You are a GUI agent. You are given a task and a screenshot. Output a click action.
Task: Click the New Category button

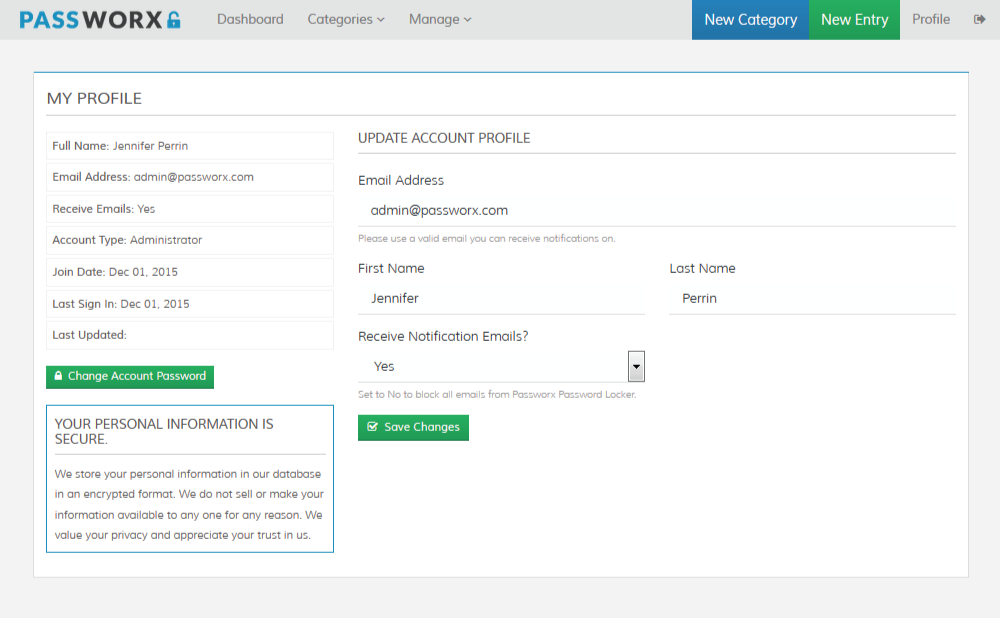[750, 19]
